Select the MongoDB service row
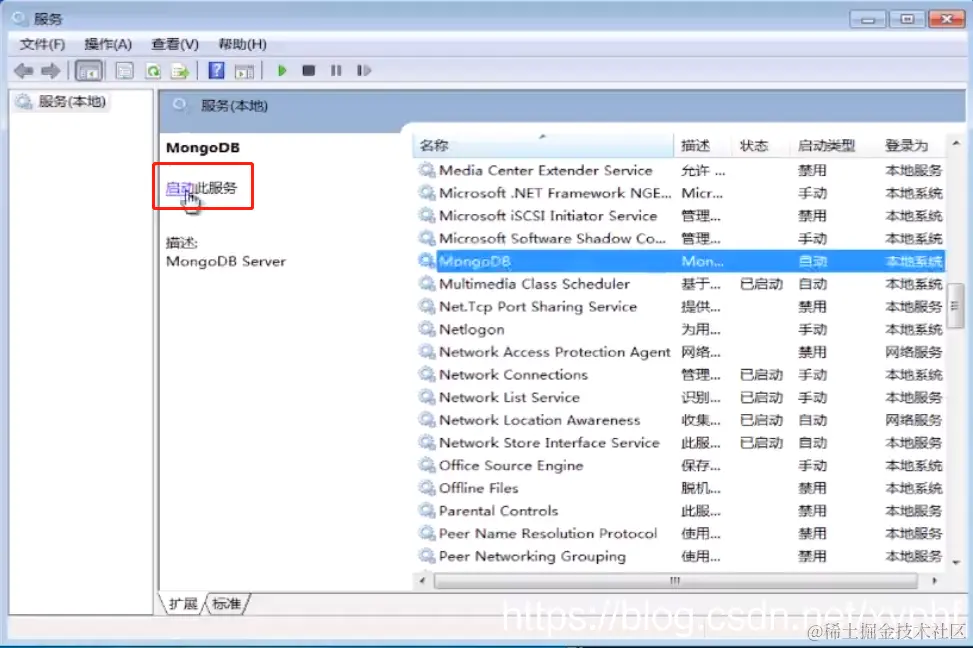The height and width of the screenshot is (648, 973). coord(680,261)
